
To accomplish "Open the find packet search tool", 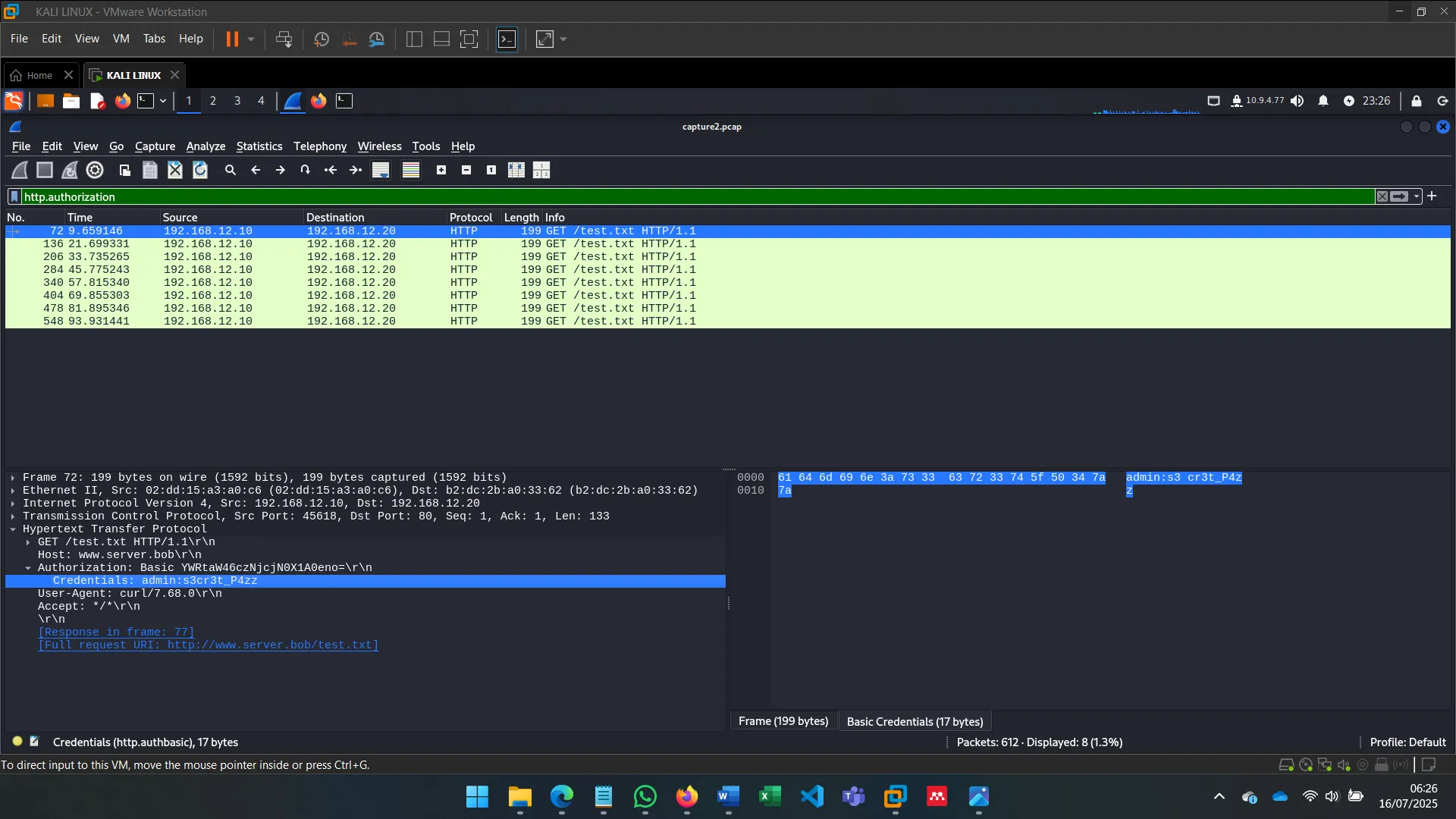I will [231, 170].
